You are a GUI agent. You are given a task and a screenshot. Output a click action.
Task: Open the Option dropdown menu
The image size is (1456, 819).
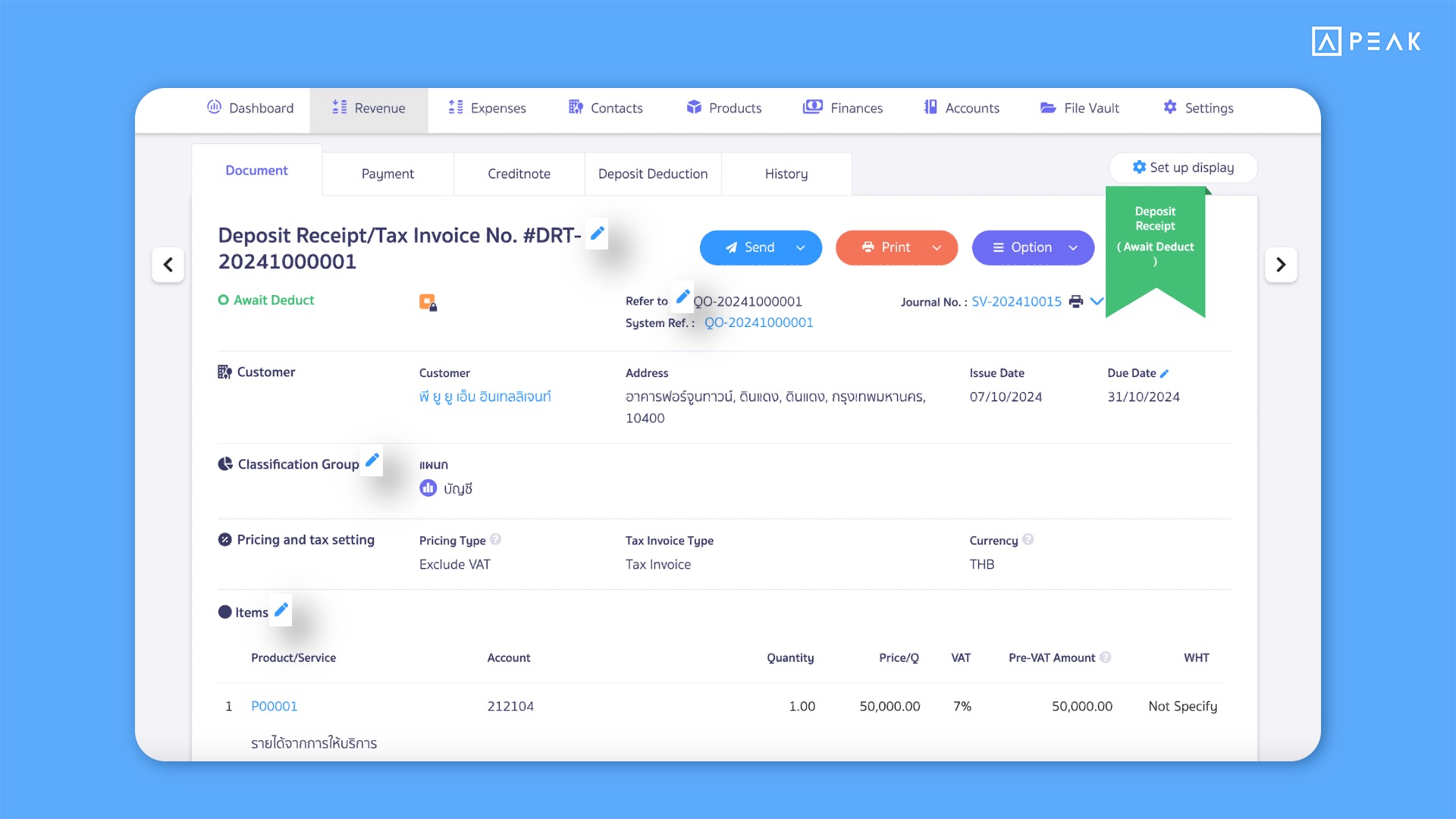(x=1032, y=248)
